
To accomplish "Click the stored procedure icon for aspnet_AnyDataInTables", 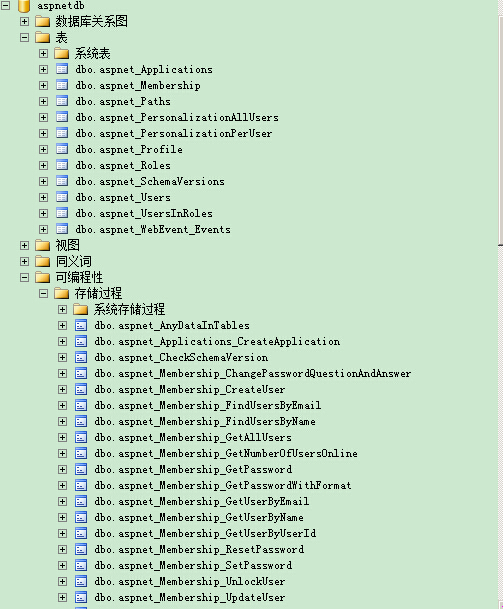I will pos(81,325).
